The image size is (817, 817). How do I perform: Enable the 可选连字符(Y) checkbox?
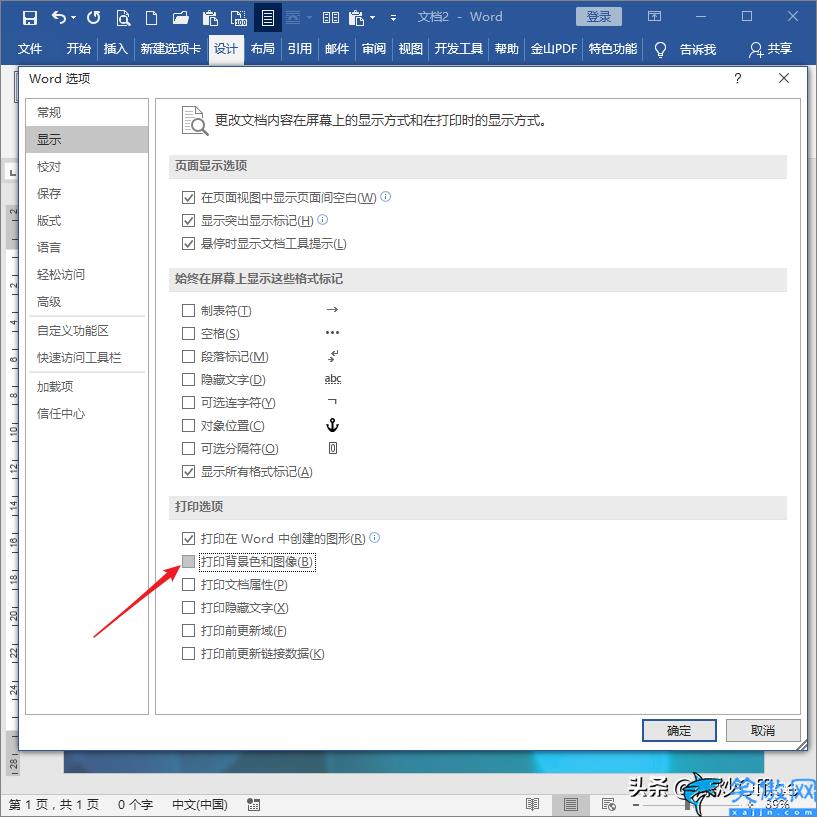[188, 402]
